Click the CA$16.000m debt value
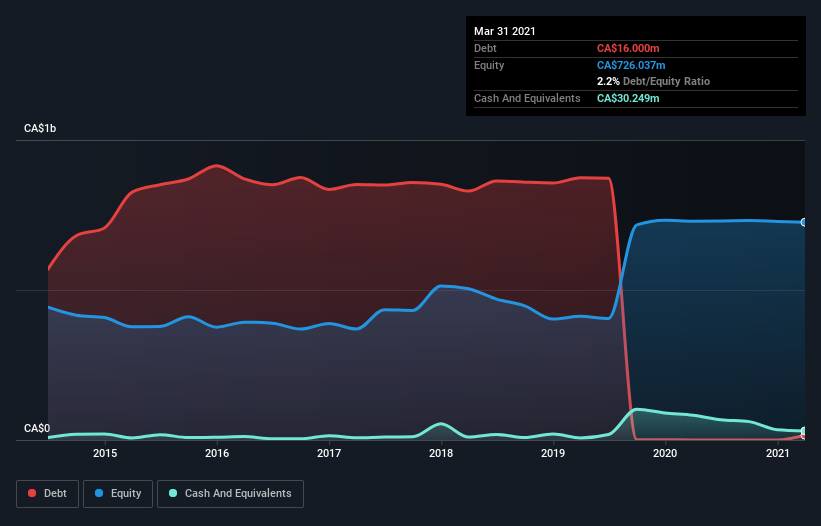The height and width of the screenshot is (526, 821). [x=628, y=48]
